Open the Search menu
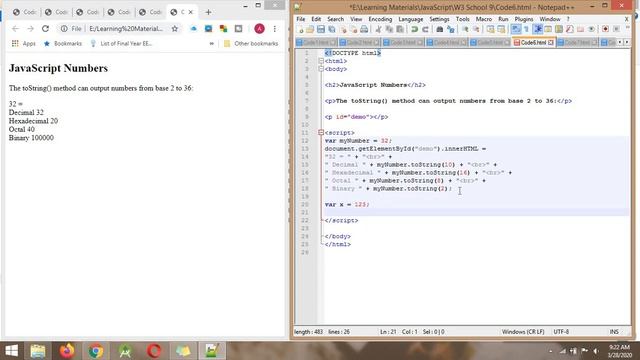Viewport: 640px width, 360px height. 335,19
